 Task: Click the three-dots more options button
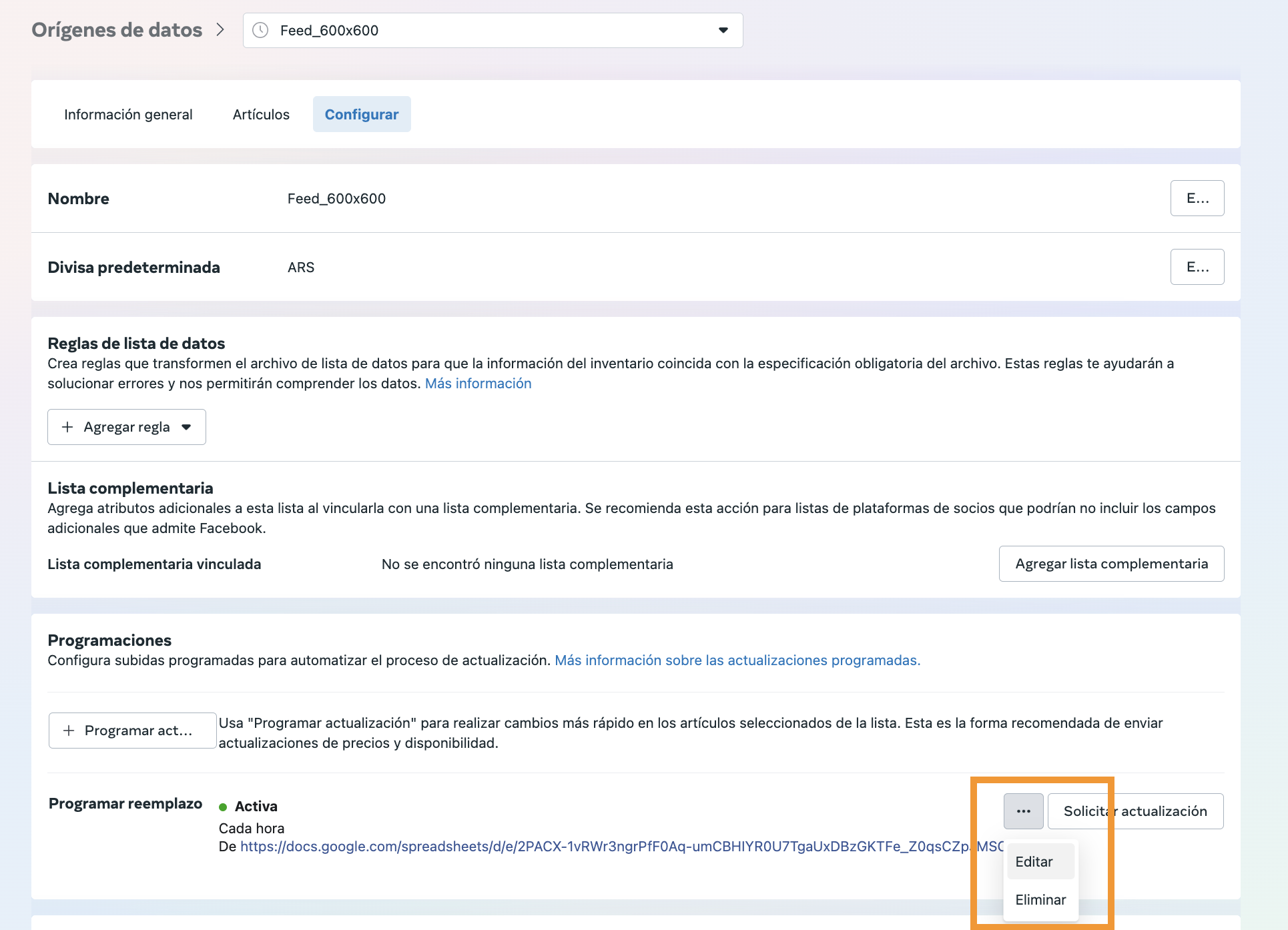pos(1023,811)
